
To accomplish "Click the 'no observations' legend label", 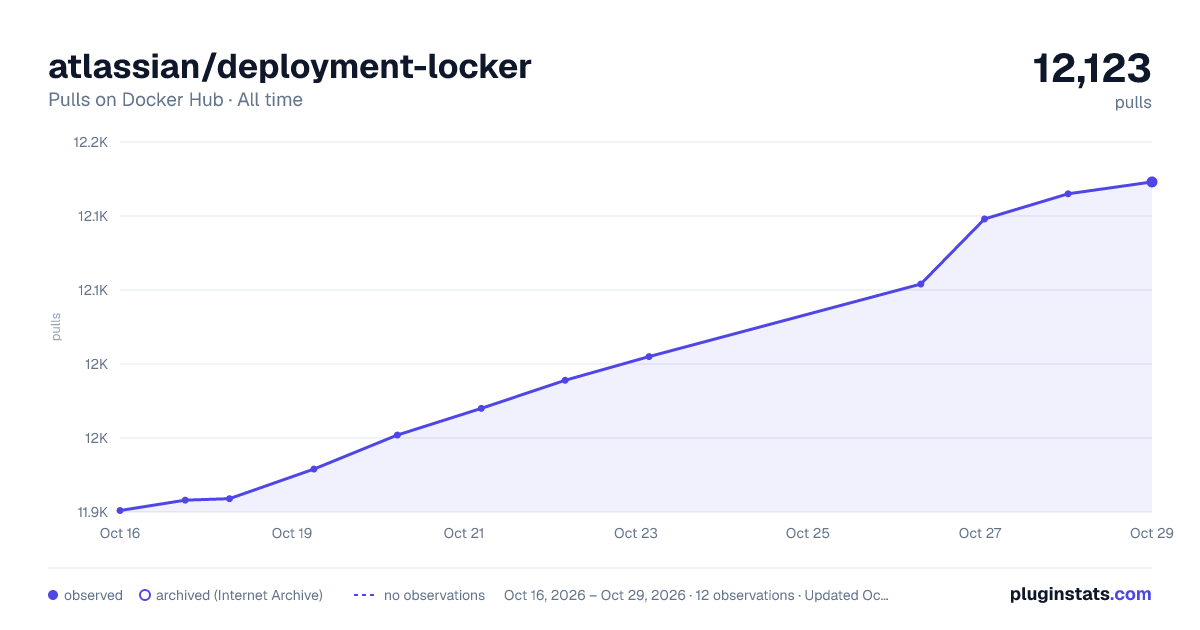I will coord(434,595).
